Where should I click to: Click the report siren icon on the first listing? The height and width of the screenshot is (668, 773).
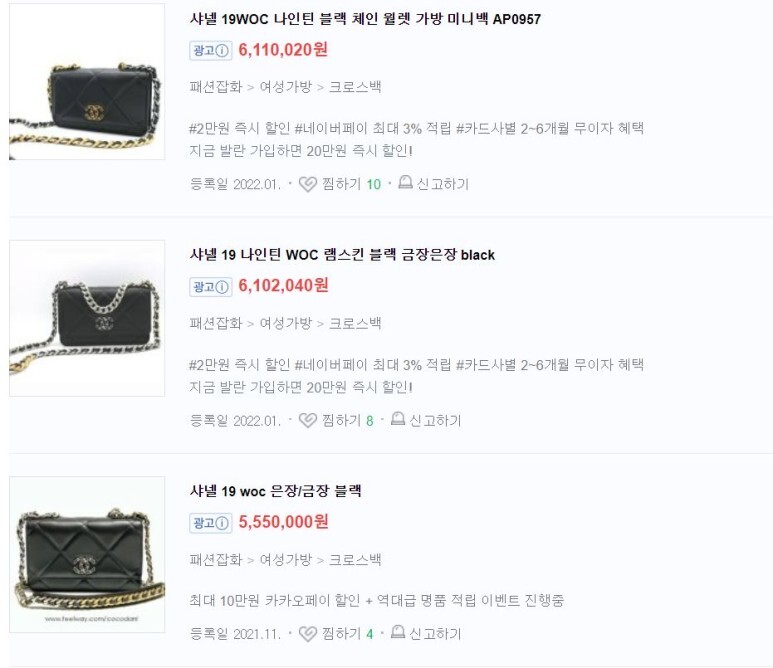click(405, 182)
